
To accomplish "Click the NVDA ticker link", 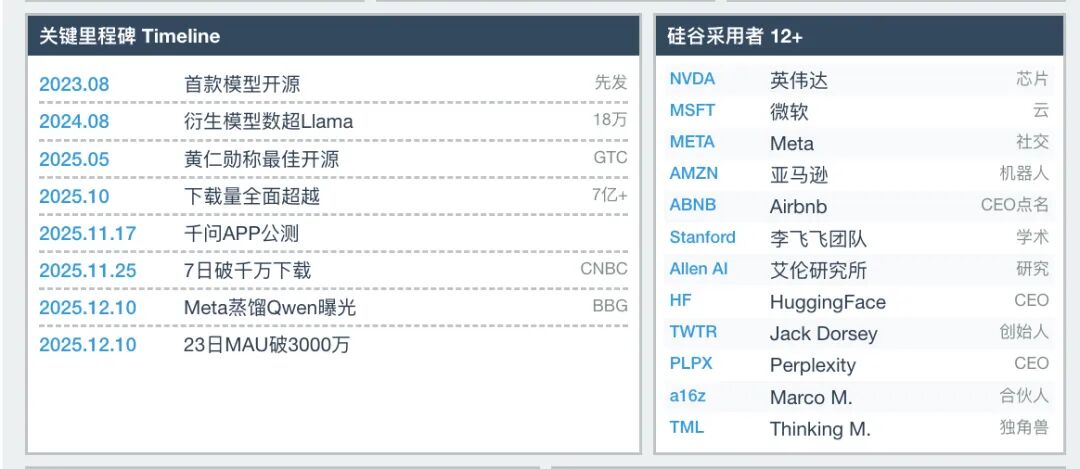I will (x=692, y=79).
